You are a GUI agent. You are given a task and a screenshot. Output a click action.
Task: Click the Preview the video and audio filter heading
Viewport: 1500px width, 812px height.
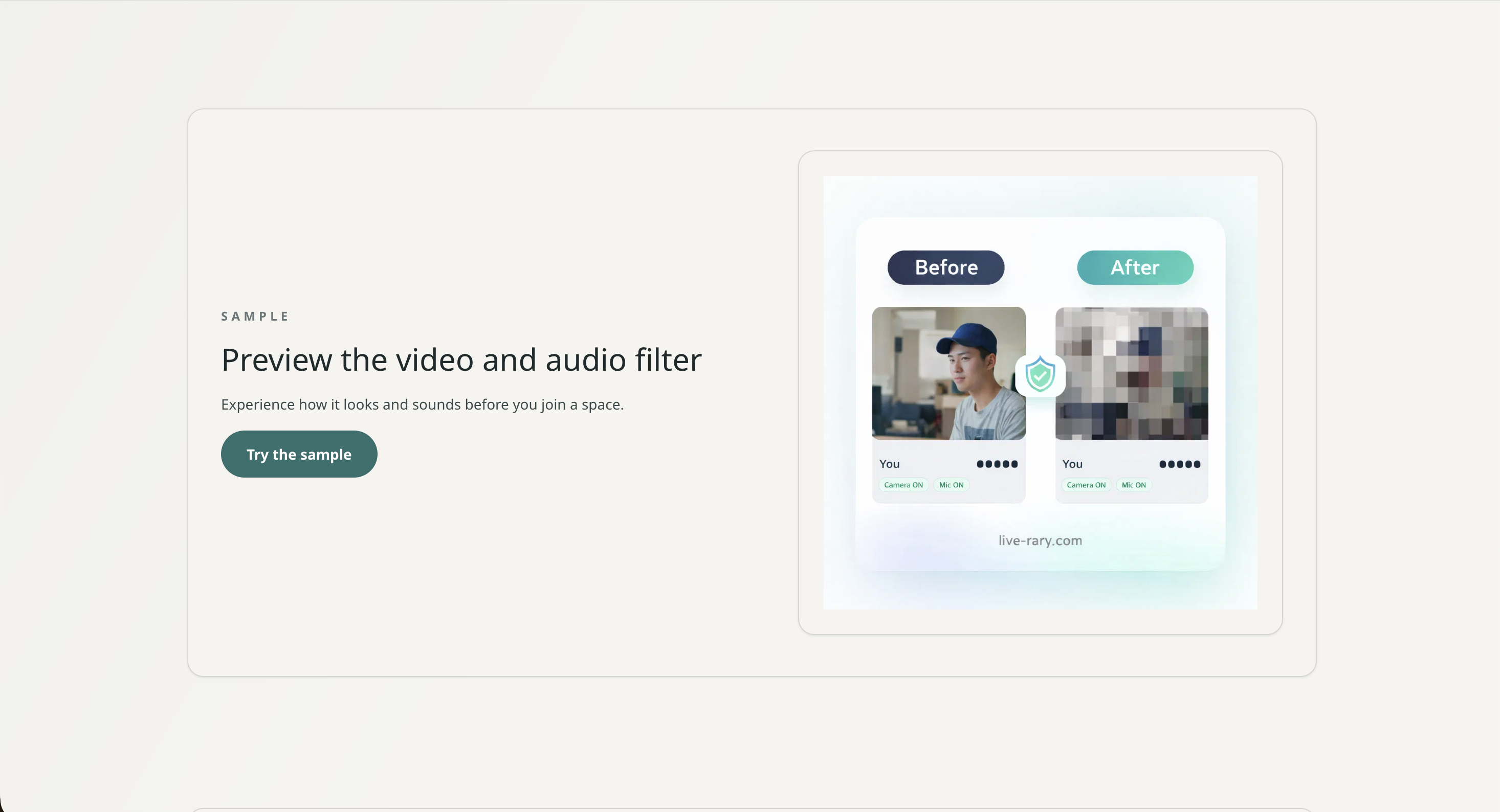(461, 360)
